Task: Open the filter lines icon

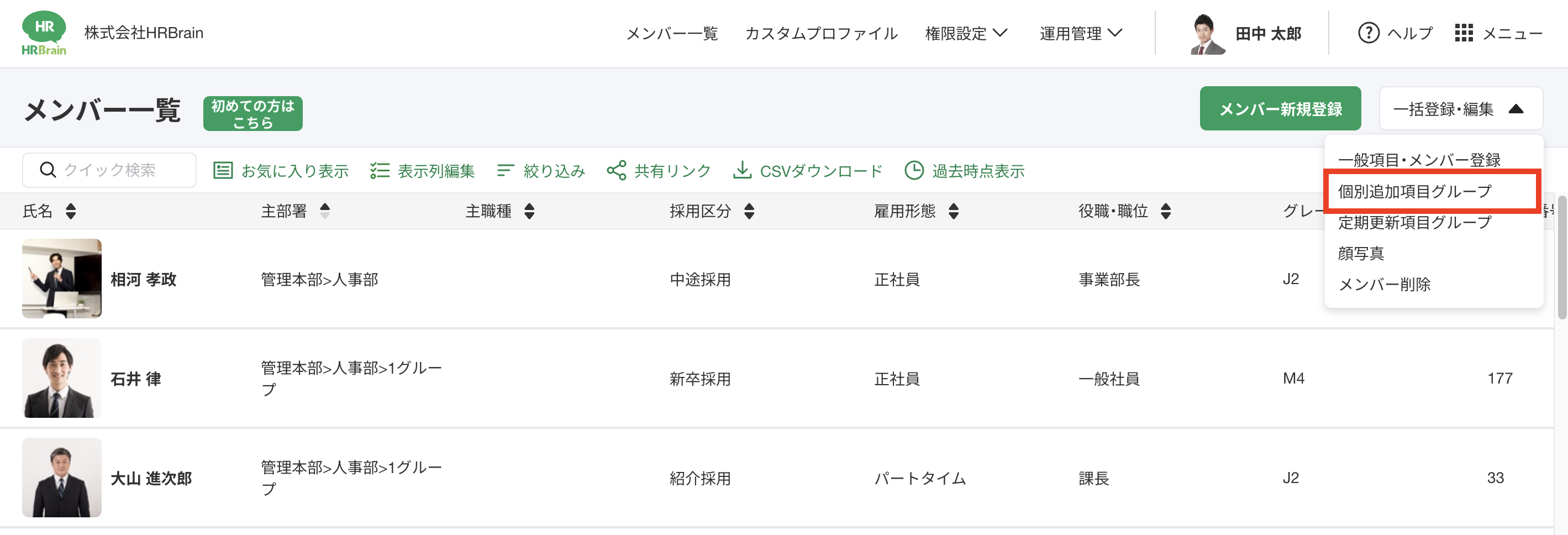Action: point(505,170)
